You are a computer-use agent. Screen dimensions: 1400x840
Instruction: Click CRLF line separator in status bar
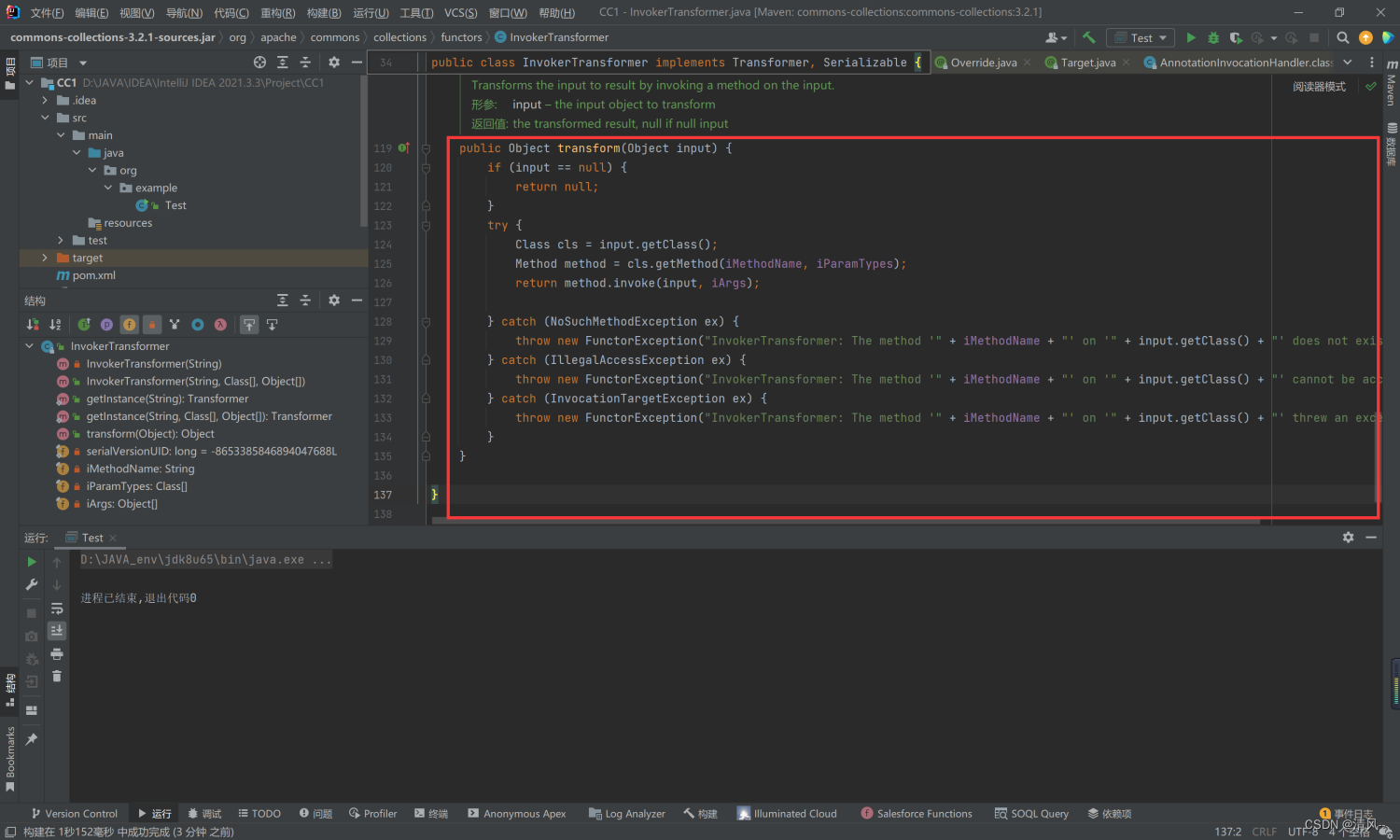point(1265,832)
